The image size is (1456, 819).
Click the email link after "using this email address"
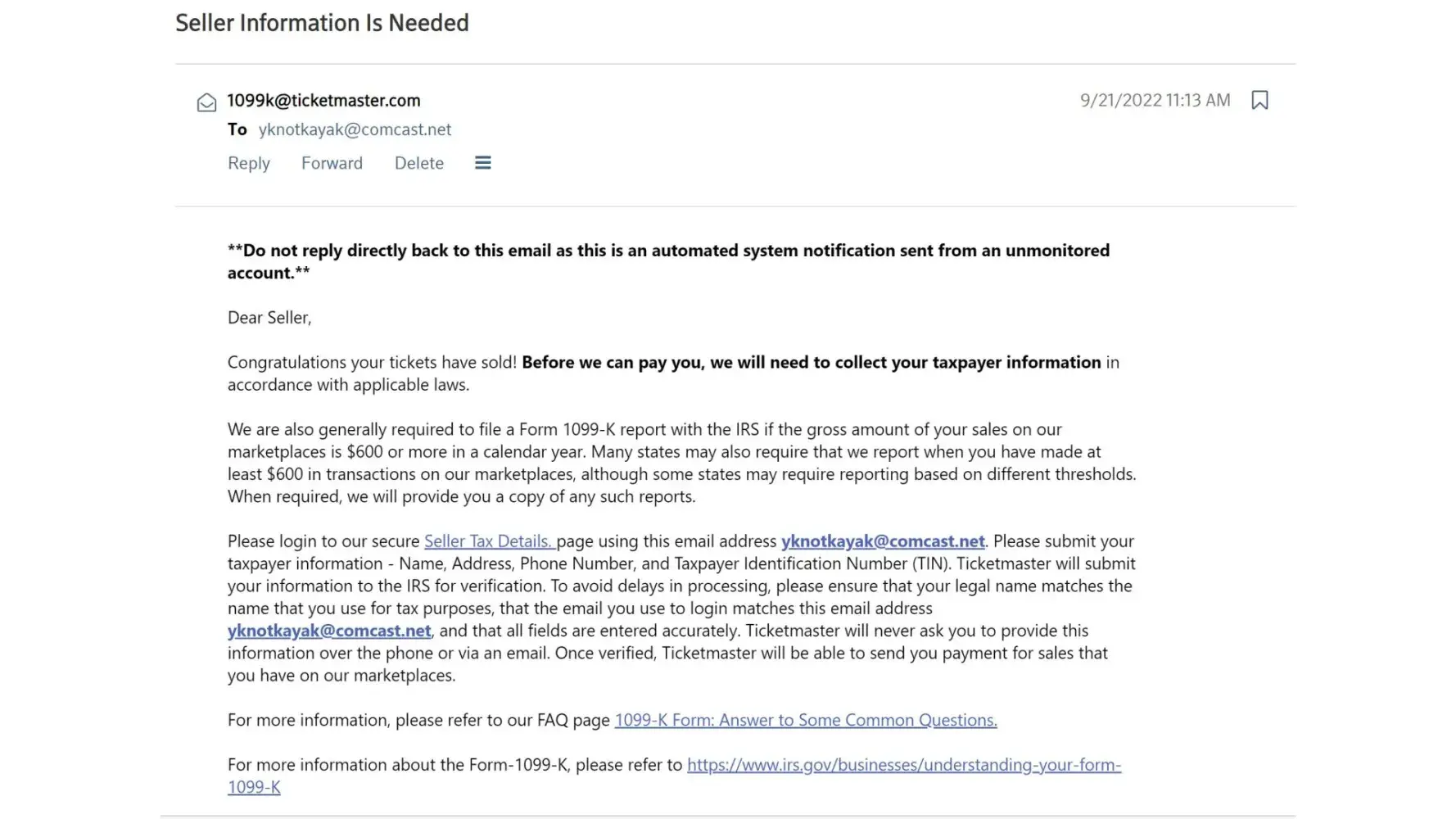882,541
